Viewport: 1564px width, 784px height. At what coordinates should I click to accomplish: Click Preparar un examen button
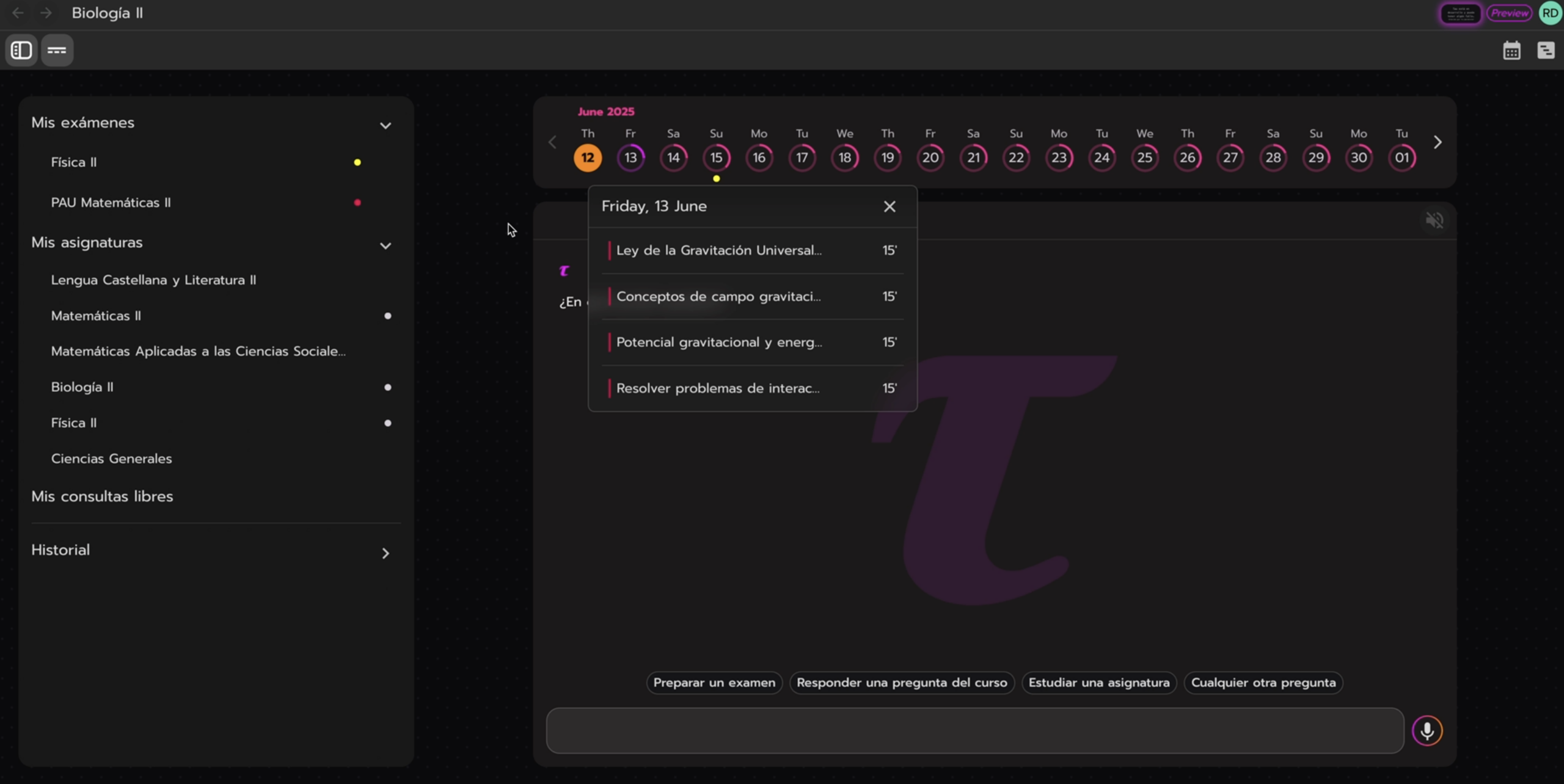click(x=714, y=682)
